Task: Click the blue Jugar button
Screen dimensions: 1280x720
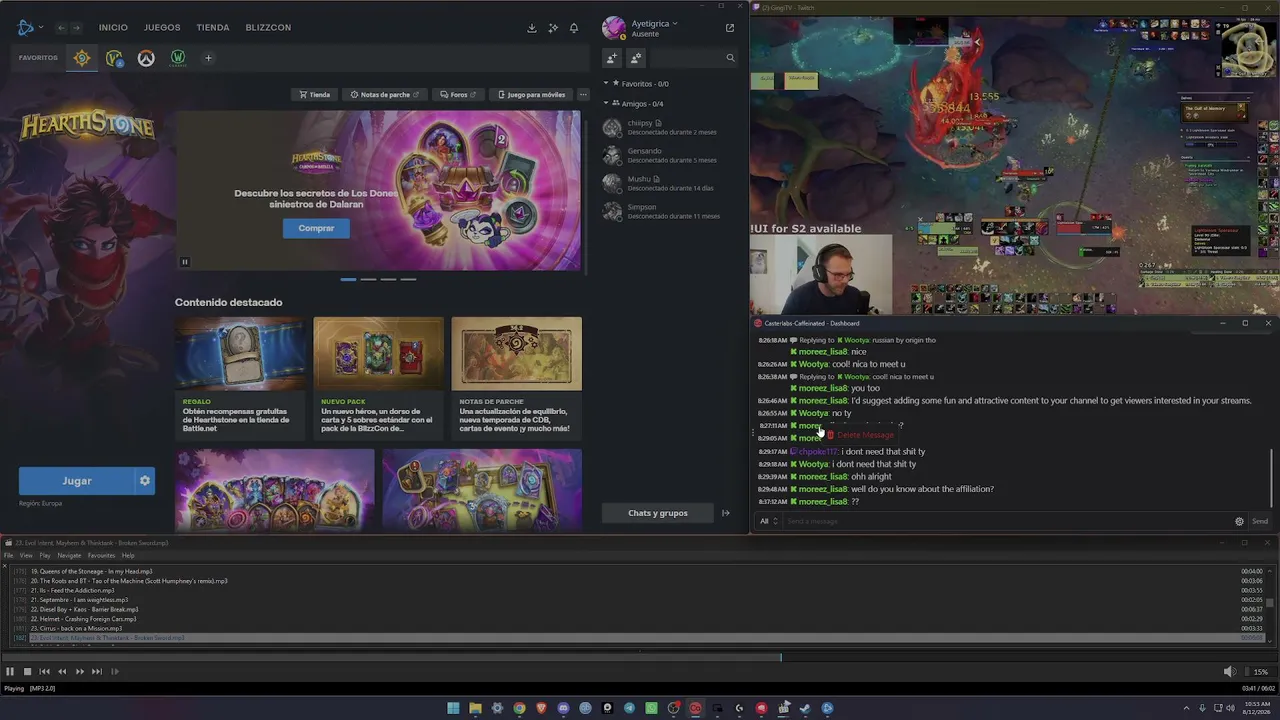Action: pyautogui.click(x=76, y=481)
